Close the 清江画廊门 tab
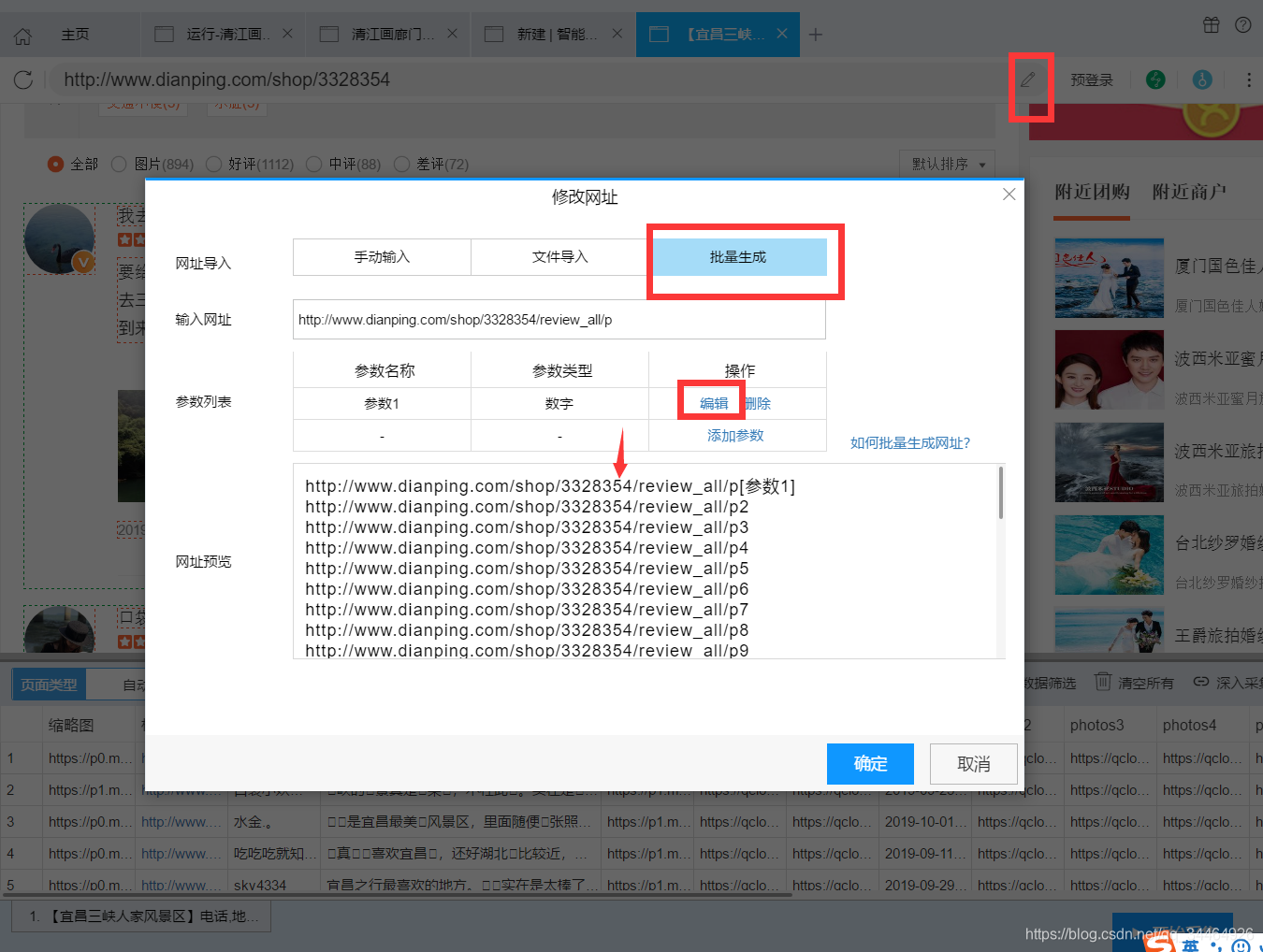Image resolution: width=1263 pixels, height=952 pixels. pyautogui.click(x=452, y=34)
